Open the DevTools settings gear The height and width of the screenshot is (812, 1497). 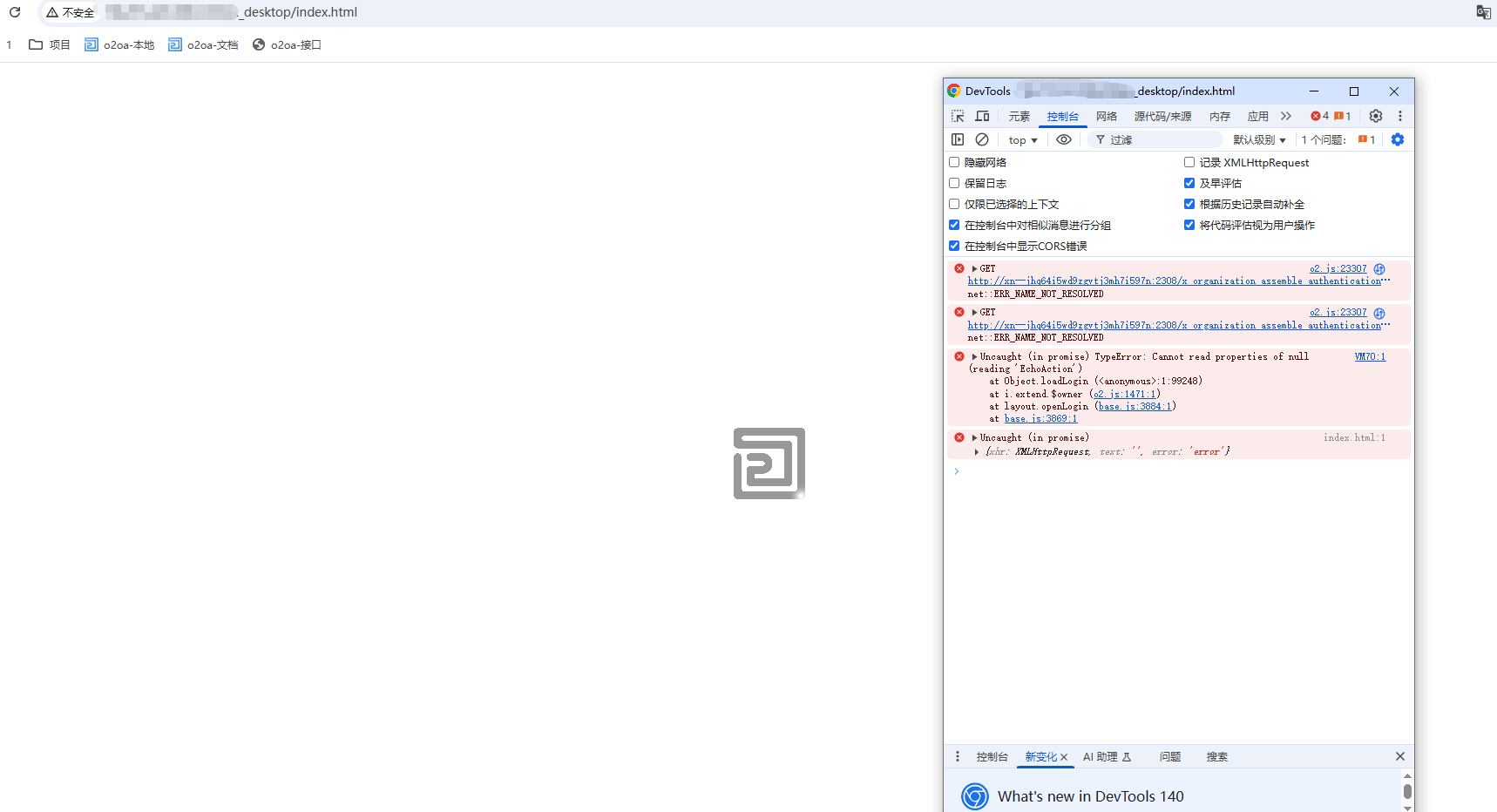tap(1376, 116)
